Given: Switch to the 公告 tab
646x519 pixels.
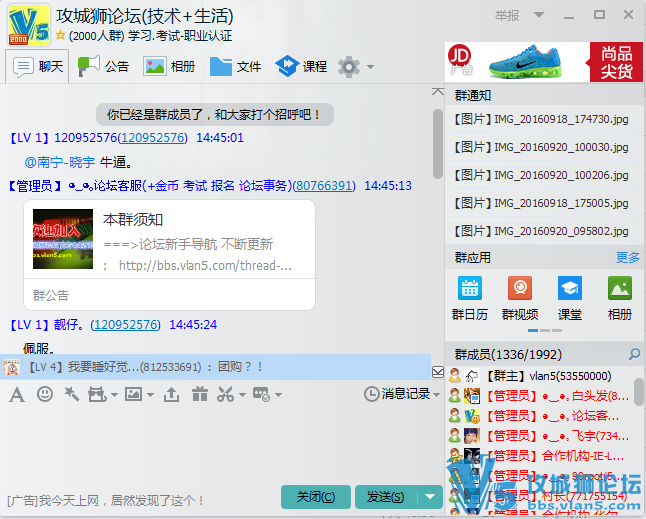Looking at the screenshot, I should tap(104, 66).
